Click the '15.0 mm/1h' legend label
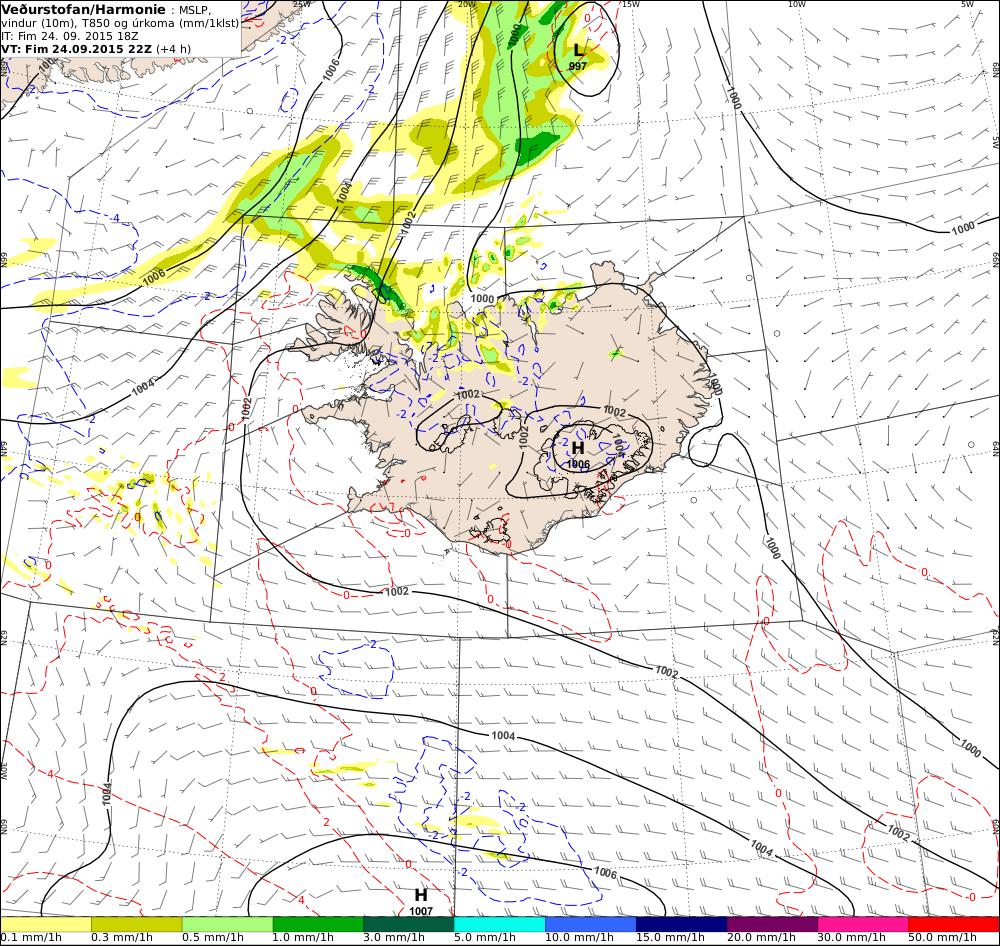The image size is (1000, 946). (x=670, y=938)
